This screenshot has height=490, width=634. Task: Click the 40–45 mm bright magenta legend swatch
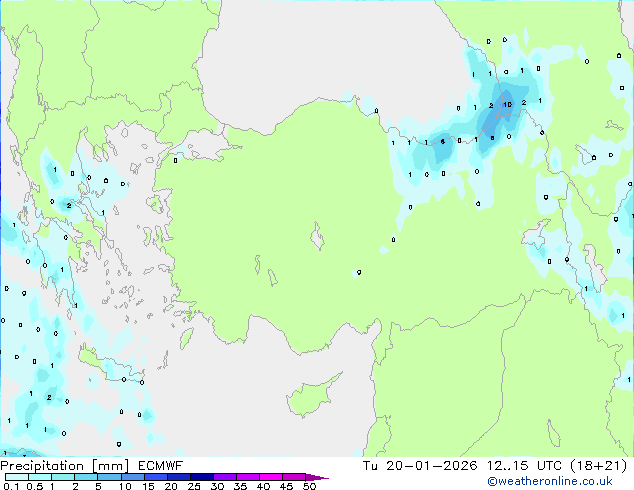pos(271,477)
